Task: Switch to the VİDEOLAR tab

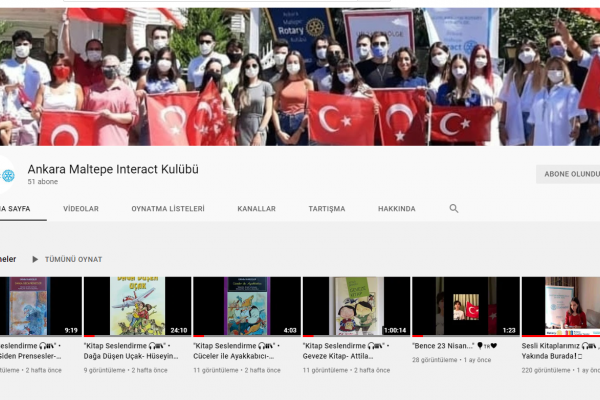Action: pyautogui.click(x=81, y=209)
